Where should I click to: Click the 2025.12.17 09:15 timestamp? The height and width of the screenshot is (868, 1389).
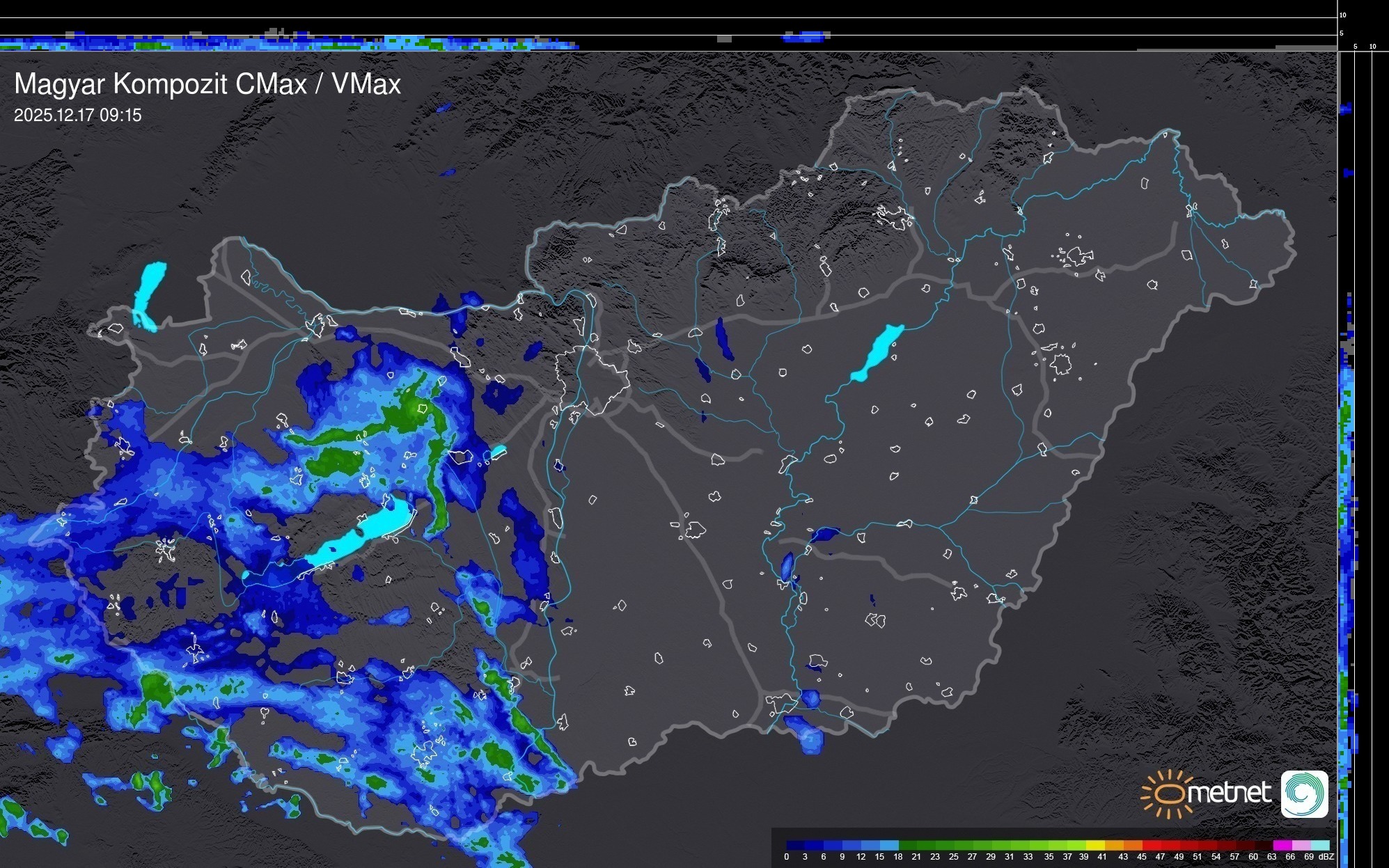[77, 115]
